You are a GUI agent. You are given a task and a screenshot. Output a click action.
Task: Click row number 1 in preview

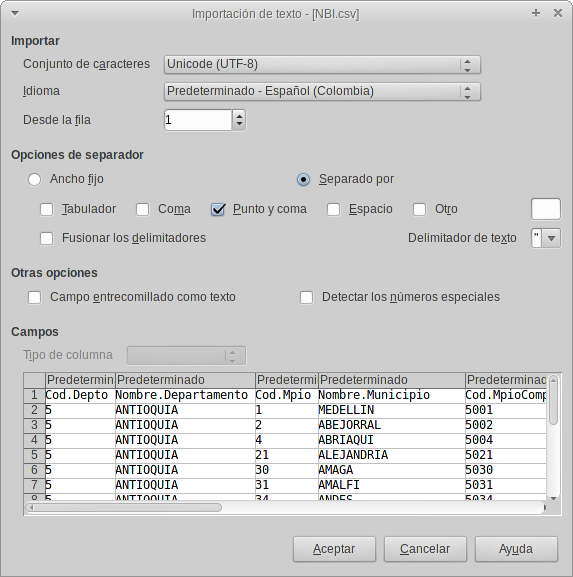[x=34, y=395]
